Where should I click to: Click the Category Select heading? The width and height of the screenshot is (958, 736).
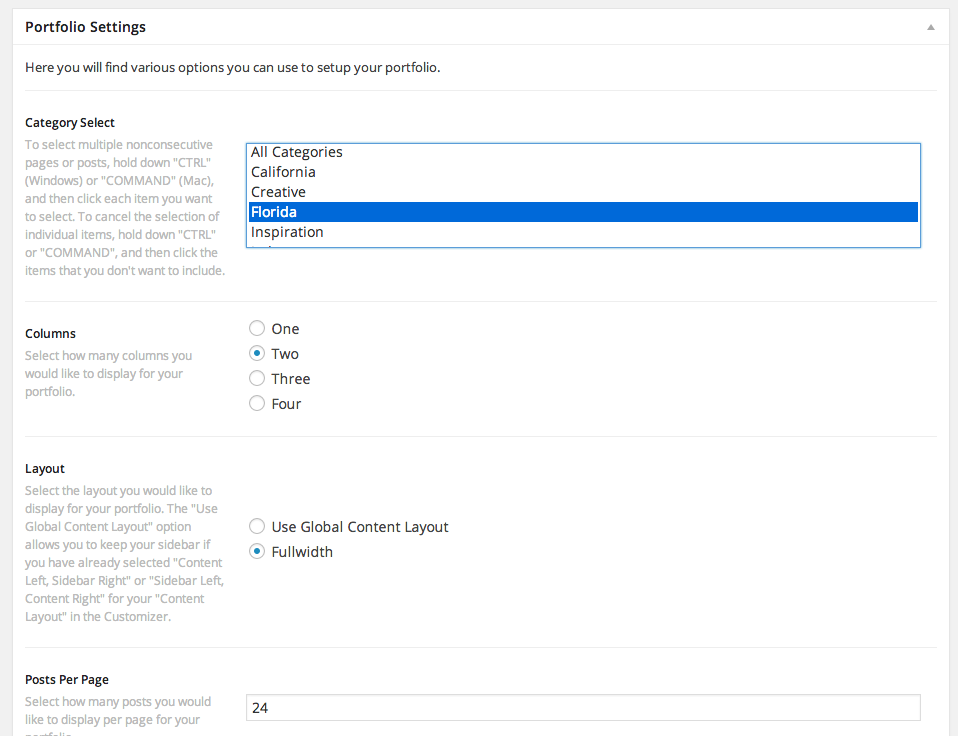[x=70, y=123]
